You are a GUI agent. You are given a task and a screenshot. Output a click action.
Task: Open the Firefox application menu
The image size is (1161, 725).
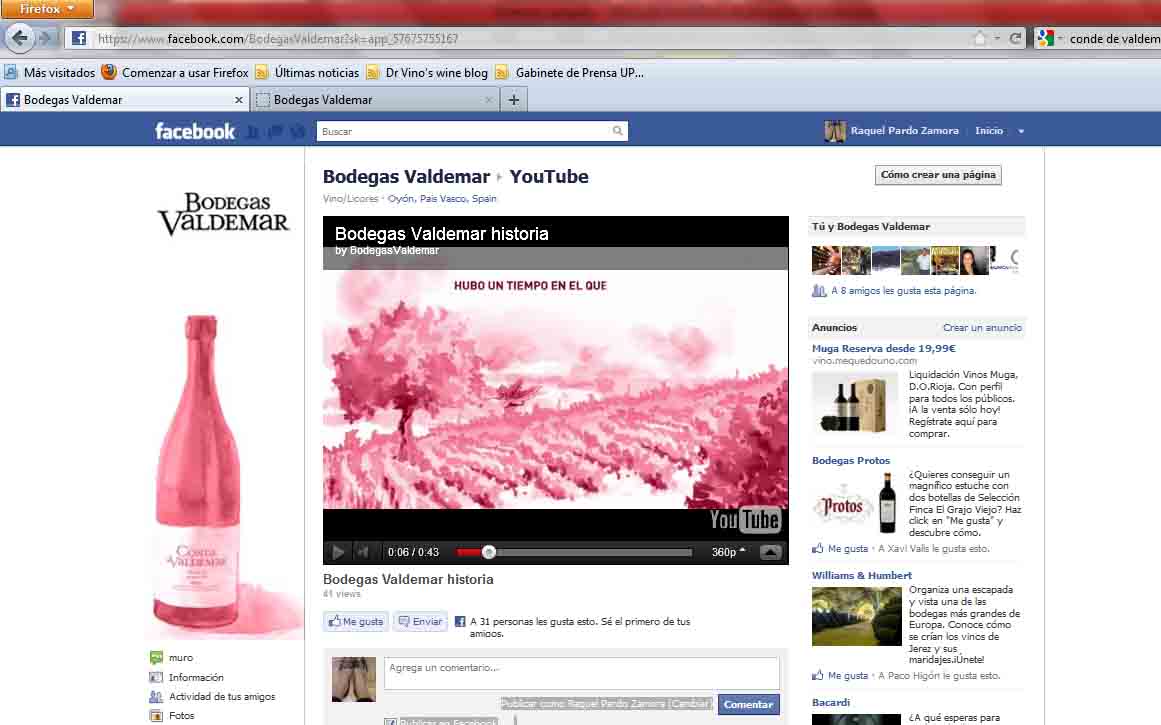(47, 8)
